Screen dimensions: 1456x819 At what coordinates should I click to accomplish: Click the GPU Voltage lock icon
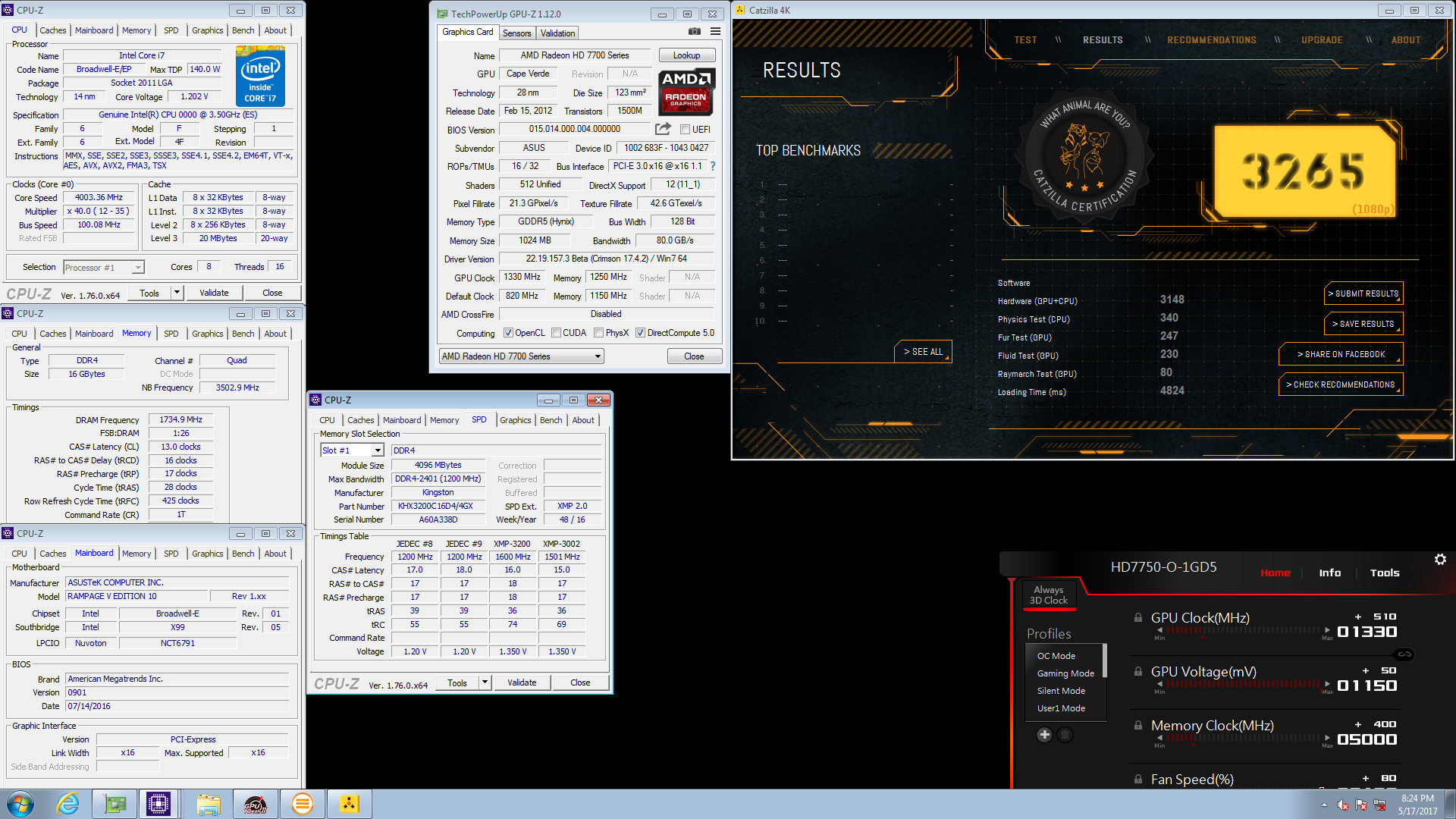click(x=1138, y=672)
